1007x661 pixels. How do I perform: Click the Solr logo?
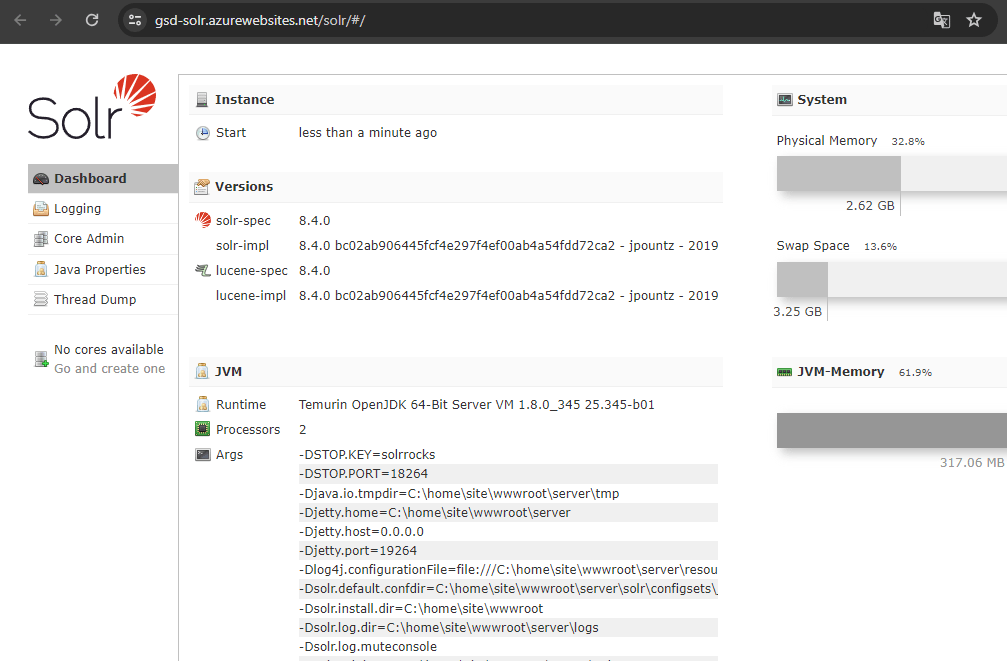[92, 108]
